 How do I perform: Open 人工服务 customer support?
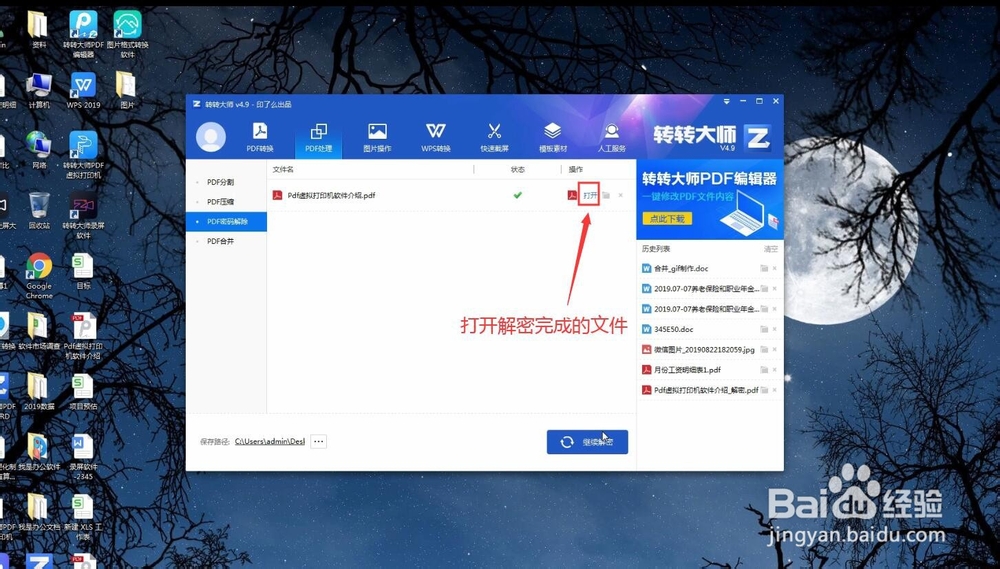click(x=611, y=137)
